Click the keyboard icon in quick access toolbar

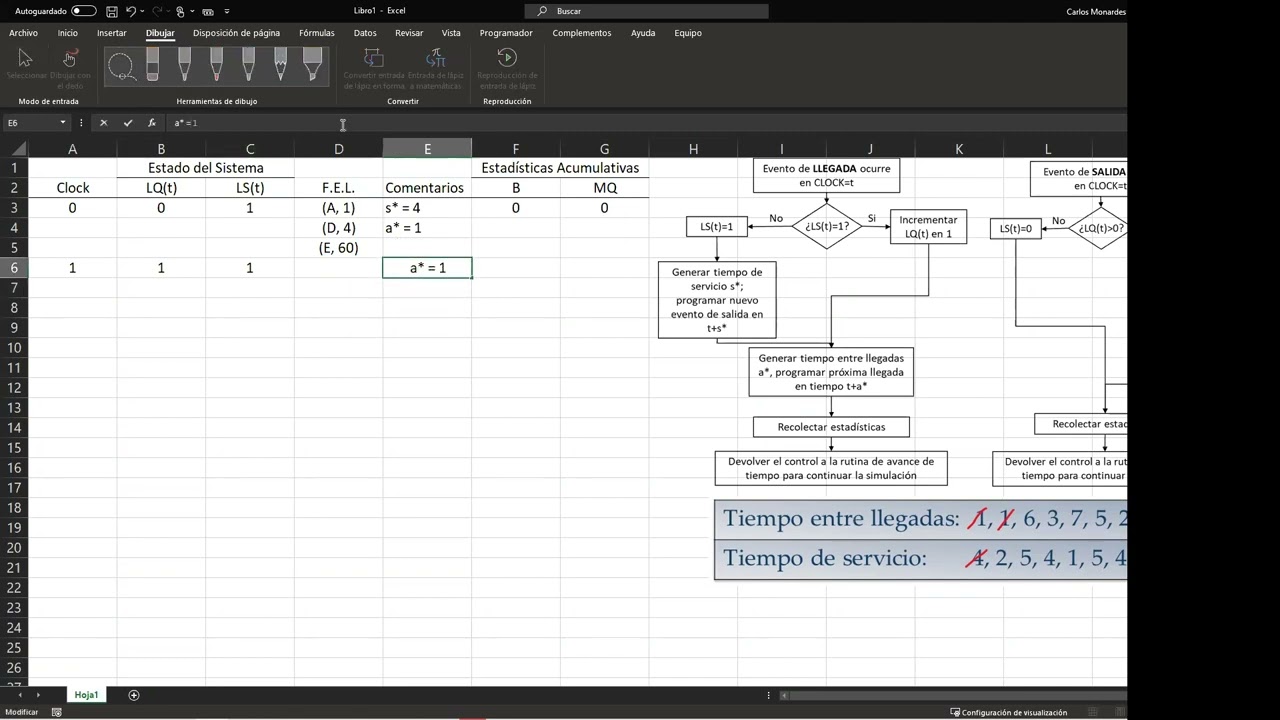pyautogui.click(x=208, y=11)
